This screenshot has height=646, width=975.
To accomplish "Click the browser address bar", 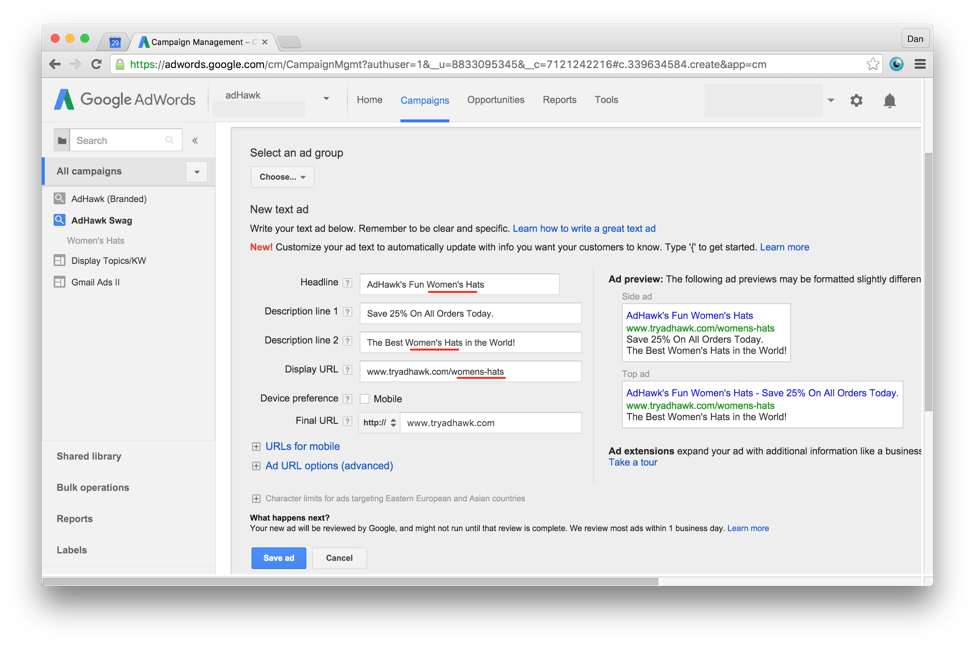I will (496, 64).
